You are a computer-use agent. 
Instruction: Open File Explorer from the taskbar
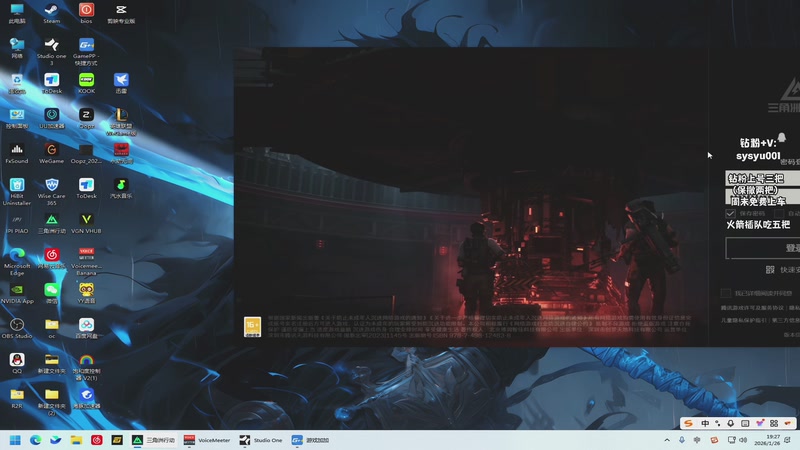pyautogui.click(x=76, y=440)
